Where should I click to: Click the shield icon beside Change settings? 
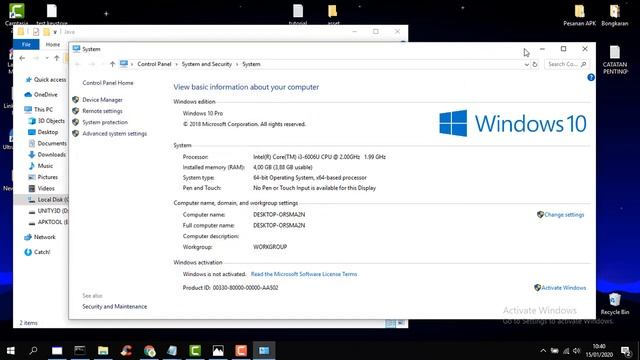[x=540, y=215]
